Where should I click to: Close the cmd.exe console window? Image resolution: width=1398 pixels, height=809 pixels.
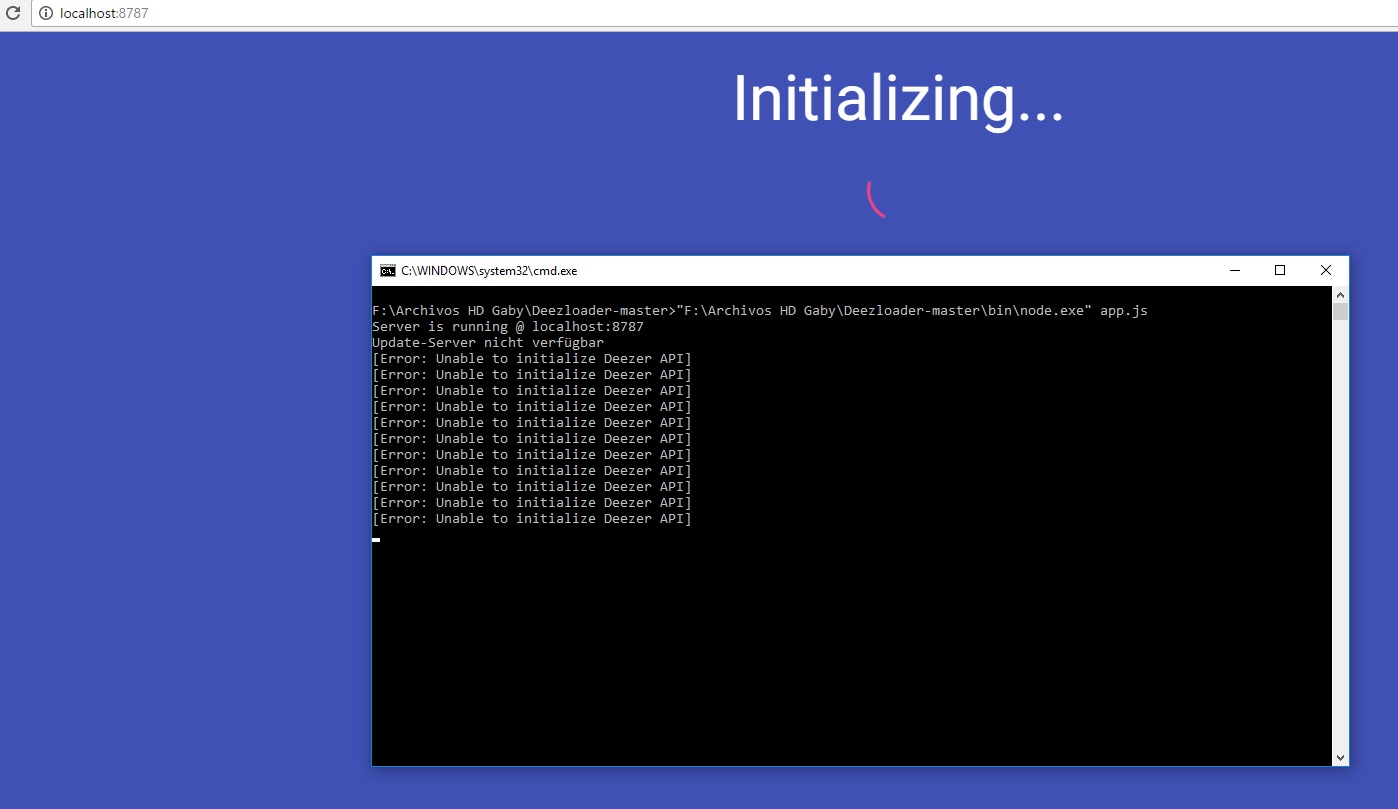(x=1325, y=270)
